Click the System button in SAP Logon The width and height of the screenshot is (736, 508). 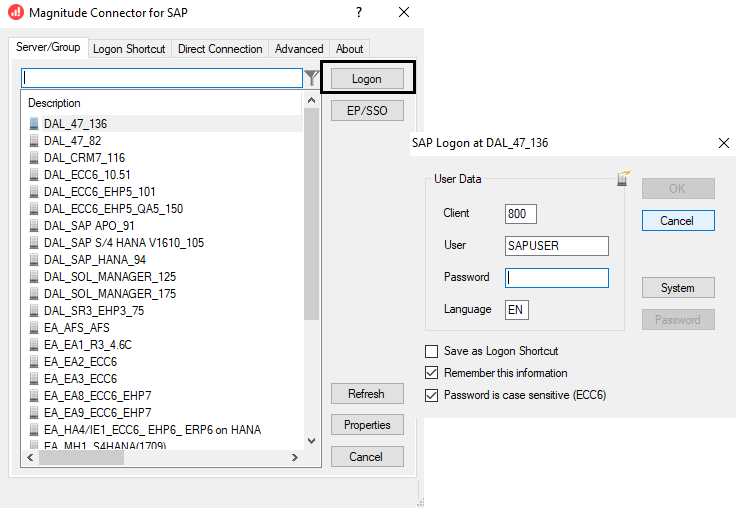tap(677, 288)
